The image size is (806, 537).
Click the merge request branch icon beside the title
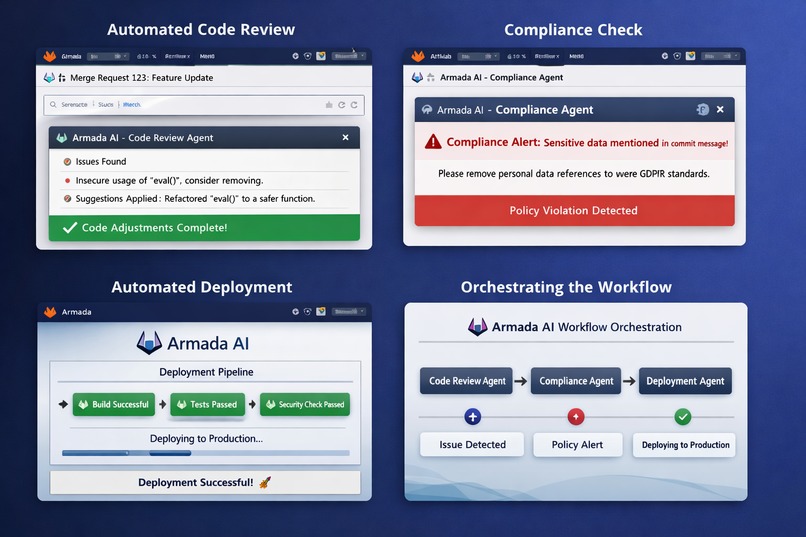62,78
